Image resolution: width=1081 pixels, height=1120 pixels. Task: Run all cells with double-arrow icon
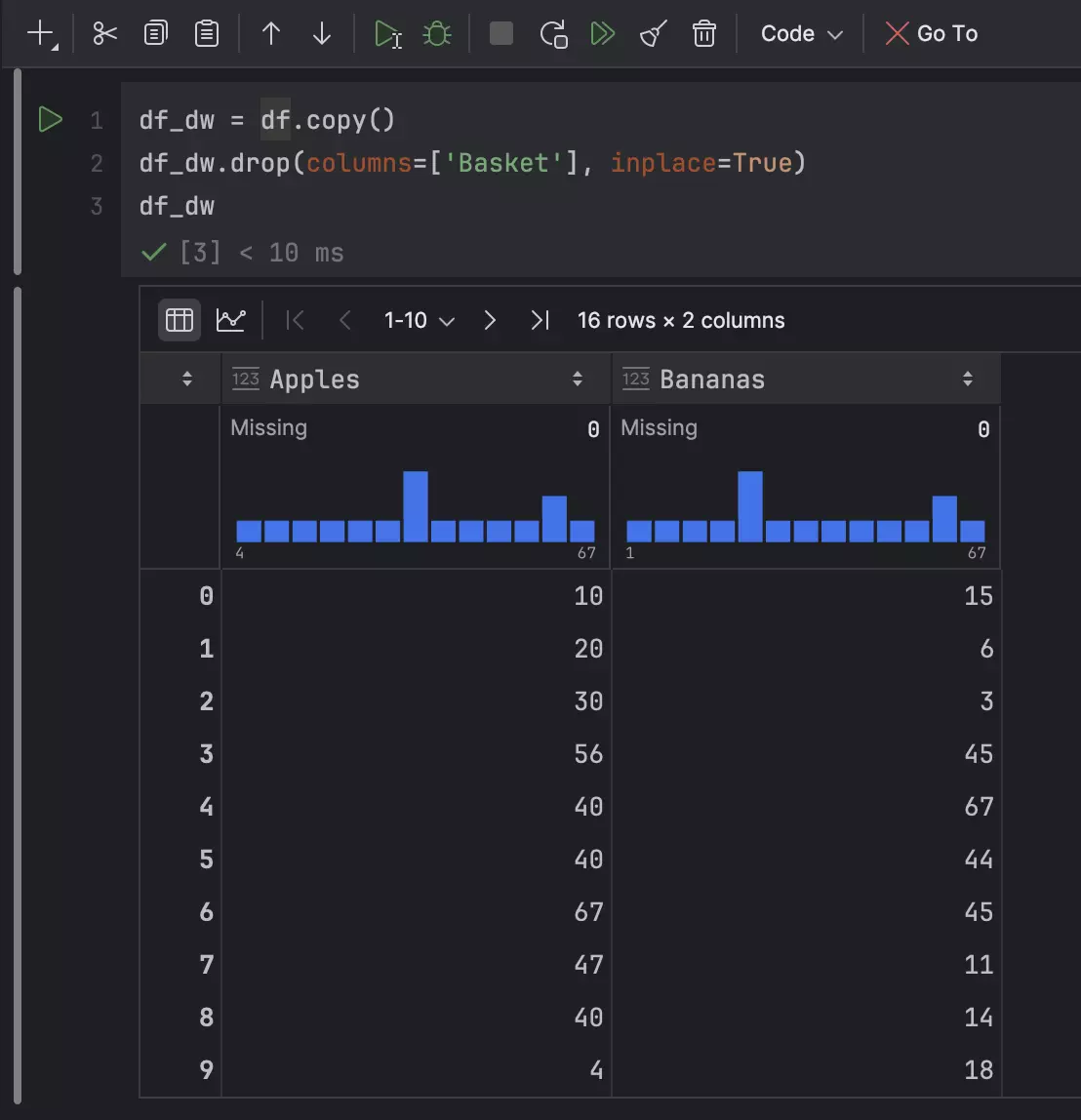click(603, 34)
